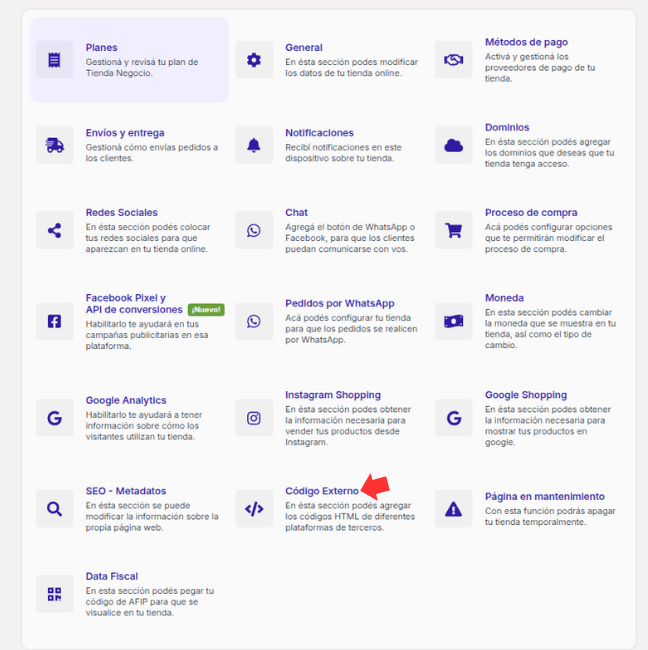The image size is (648, 650).
Task: Click the Moneda banknote icon
Action: click(x=453, y=321)
